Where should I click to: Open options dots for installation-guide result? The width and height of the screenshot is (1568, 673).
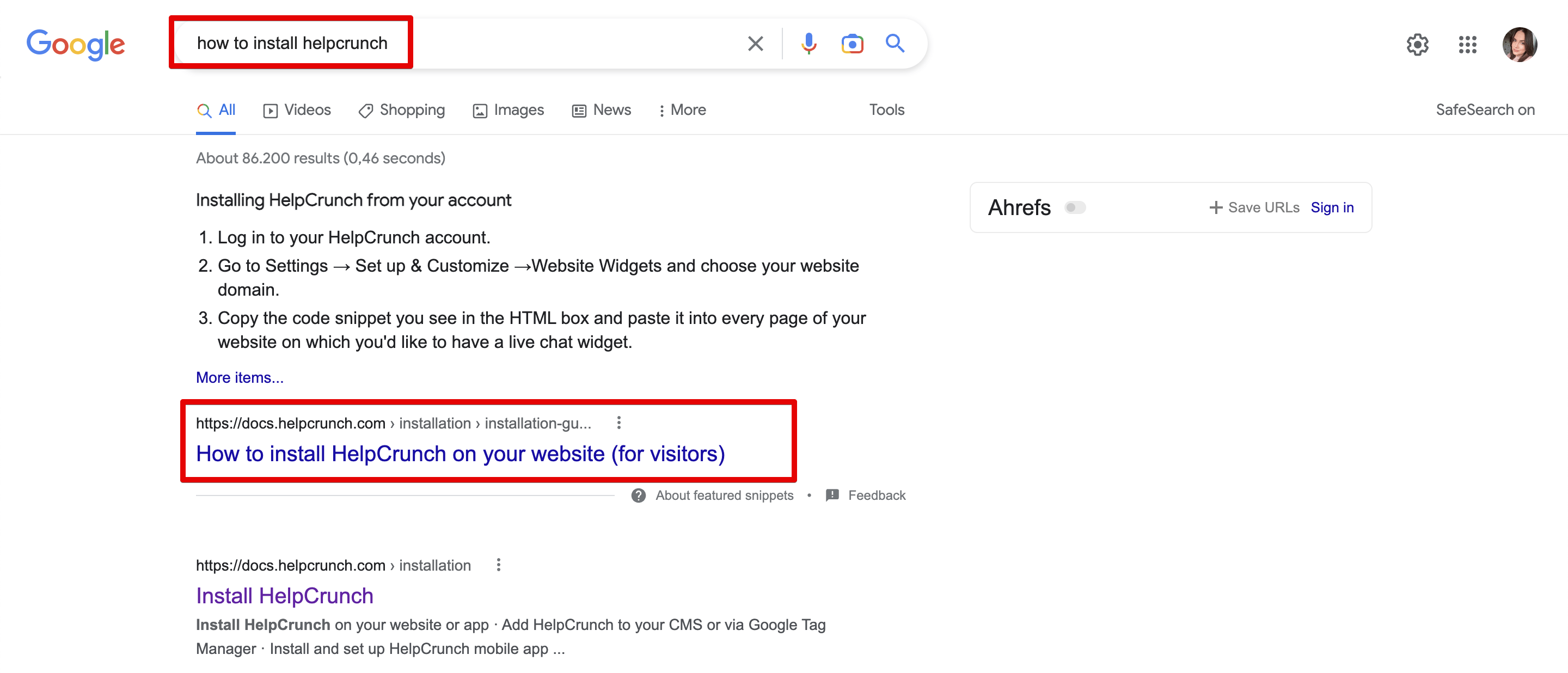(618, 423)
